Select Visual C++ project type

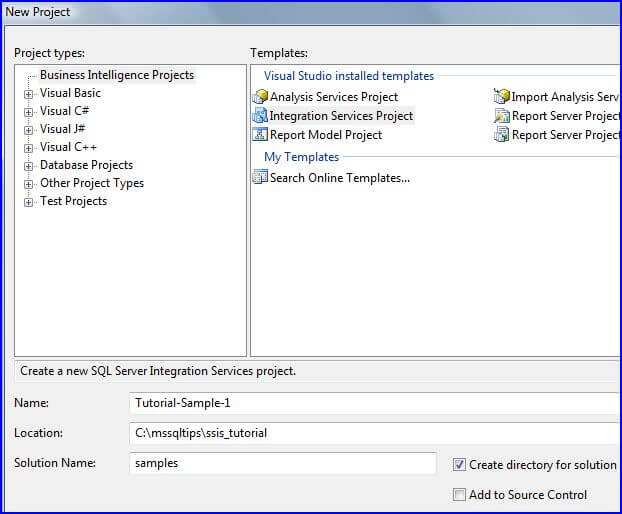68,147
